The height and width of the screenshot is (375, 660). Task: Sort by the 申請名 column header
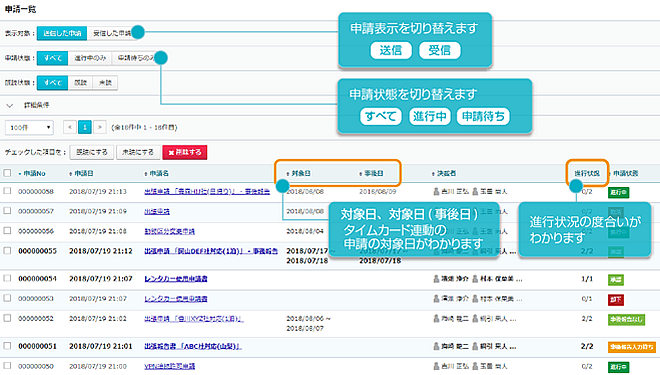(157, 173)
